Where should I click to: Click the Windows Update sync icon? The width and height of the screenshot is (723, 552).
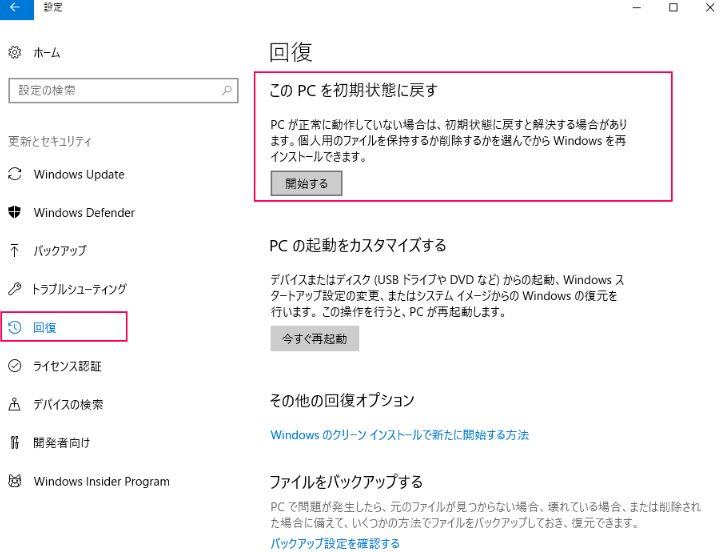point(15,174)
